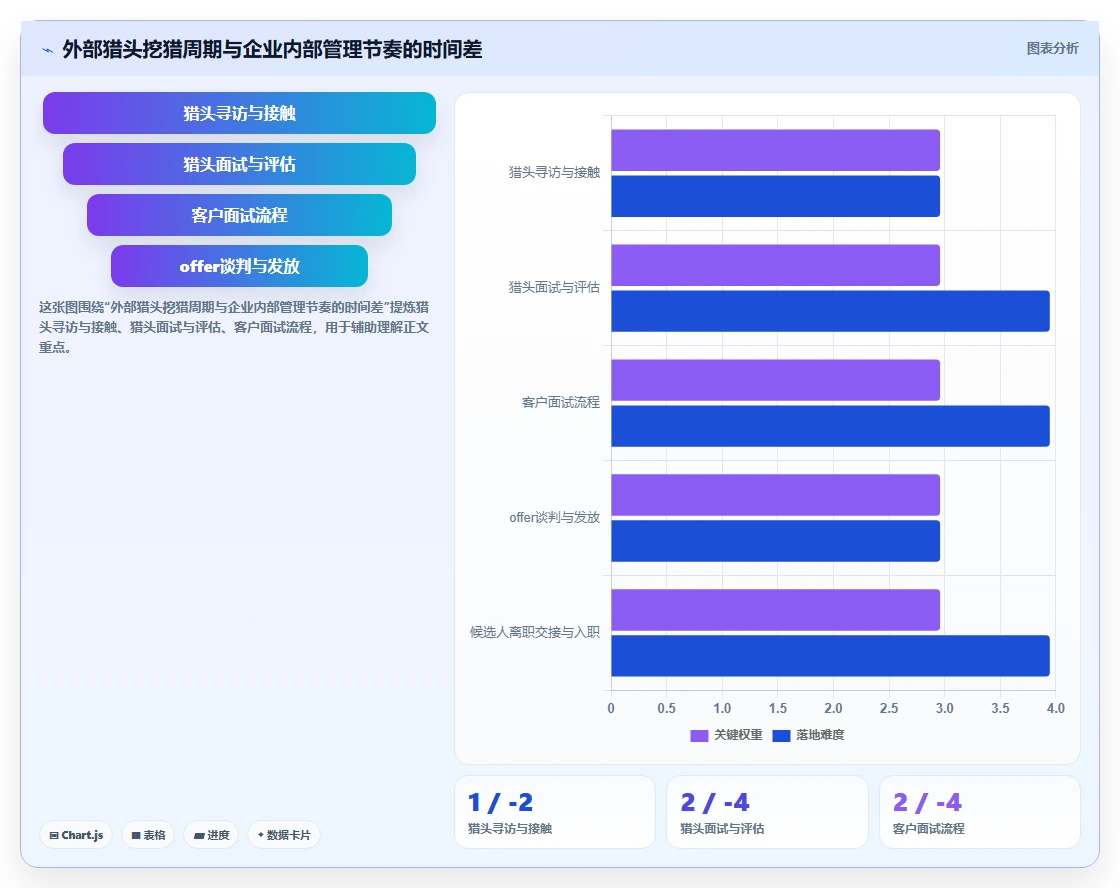1120x888 pixels.
Task: Click the 客户面试流程 chart axis label
Action: (x=561, y=402)
